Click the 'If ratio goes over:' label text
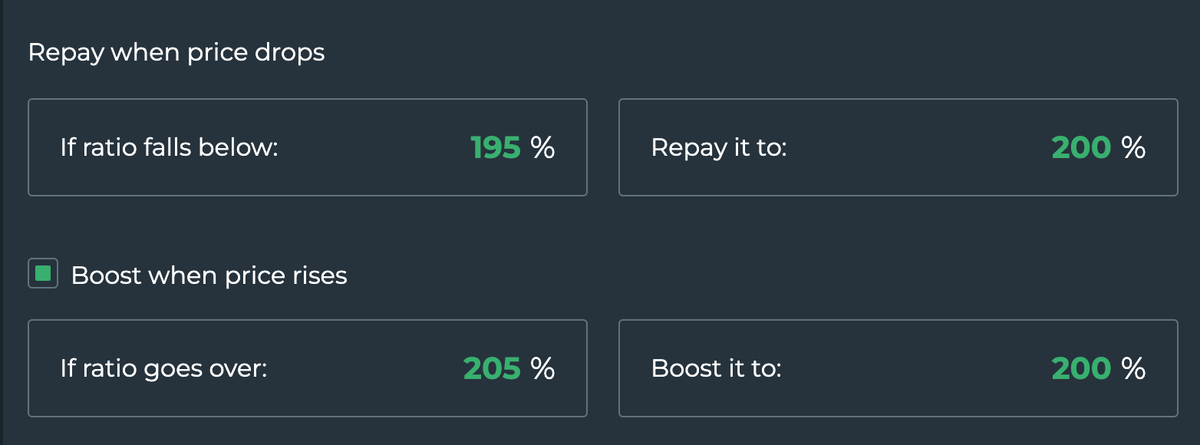This screenshot has width=1200, height=445. pyautogui.click(x=164, y=369)
